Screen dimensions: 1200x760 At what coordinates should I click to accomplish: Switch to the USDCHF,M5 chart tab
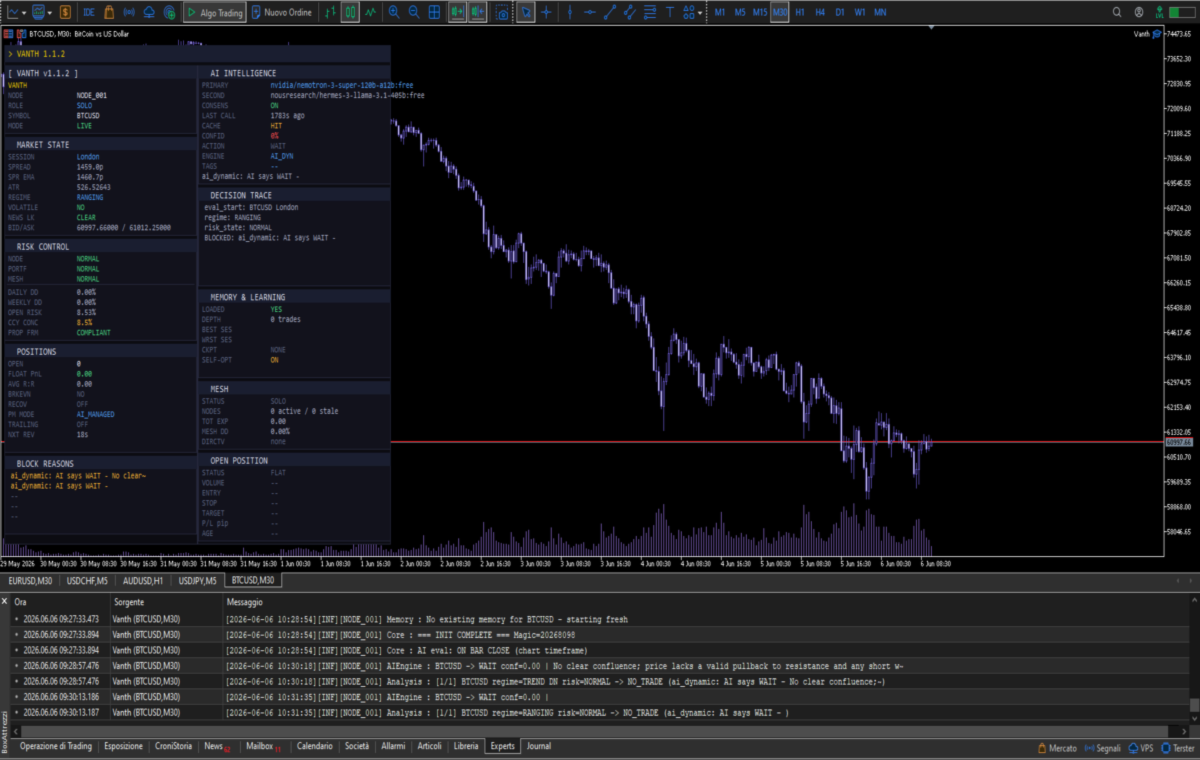pos(87,580)
